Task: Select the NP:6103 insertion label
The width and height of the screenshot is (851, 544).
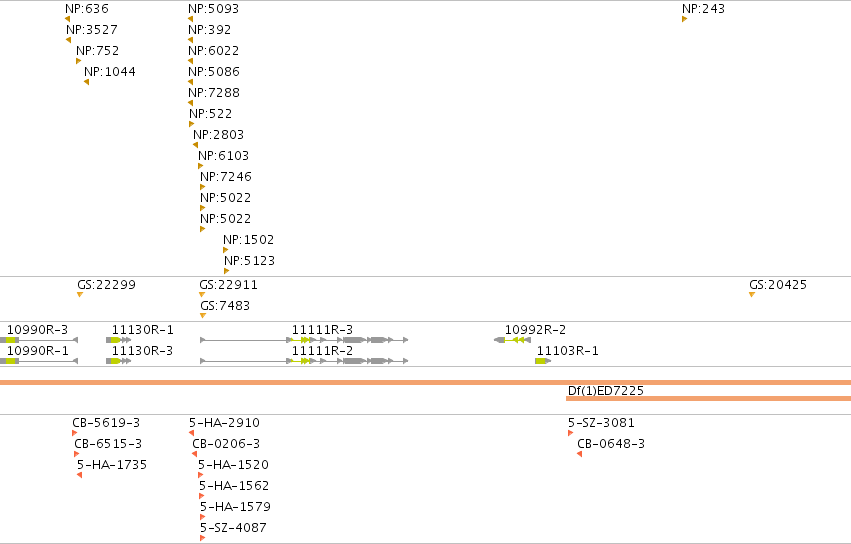Action: (x=224, y=156)
